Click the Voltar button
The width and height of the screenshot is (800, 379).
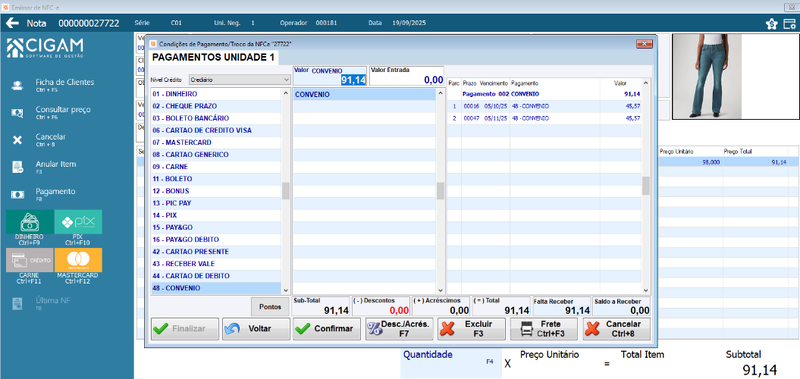click(x=256, y=329)
